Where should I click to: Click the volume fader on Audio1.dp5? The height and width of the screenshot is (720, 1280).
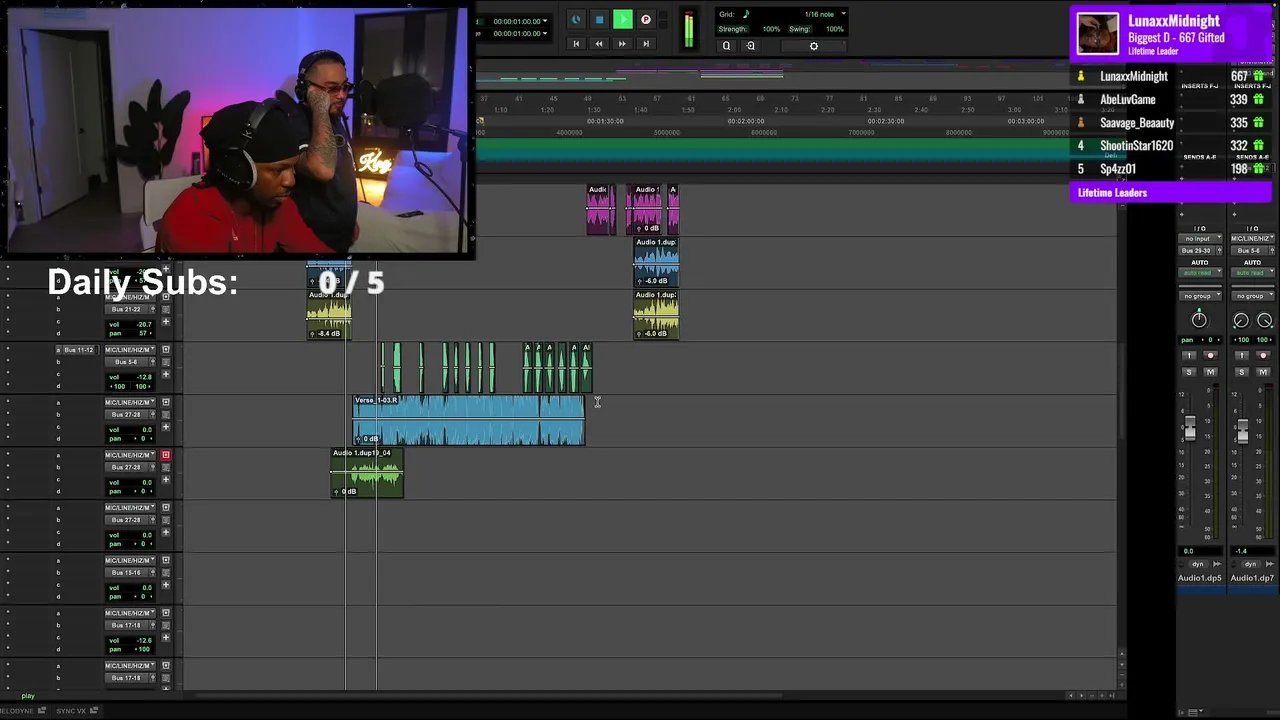point(1189,430)
